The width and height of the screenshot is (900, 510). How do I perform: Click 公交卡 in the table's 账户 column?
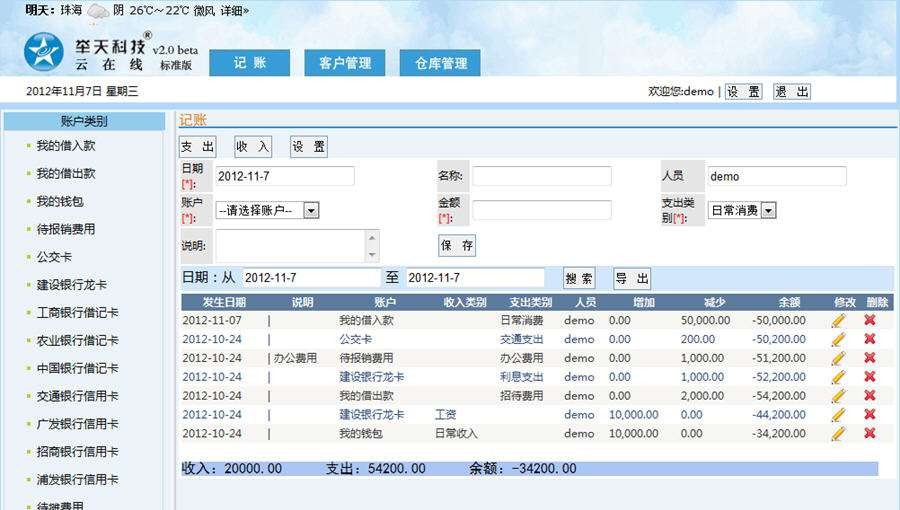click(x=355, y=339)
